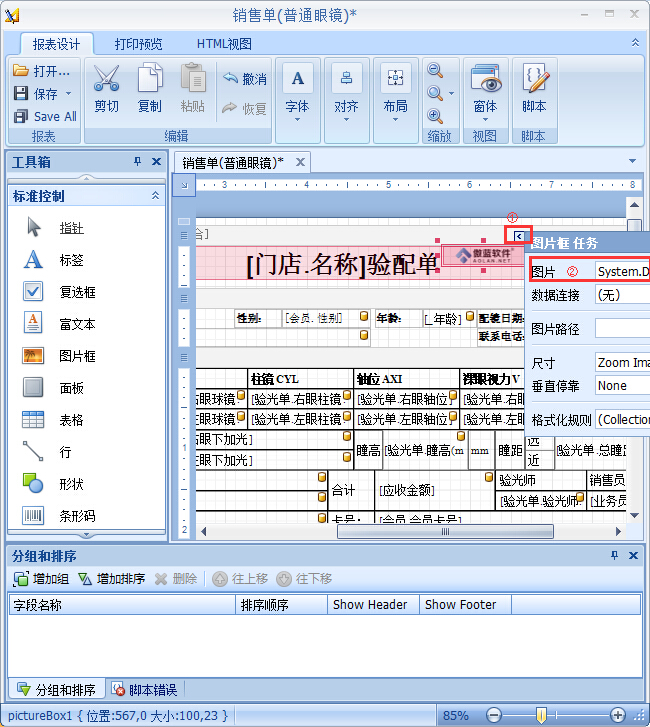Viewport: 650px width, 727px height.
Task: Open the 脚本 script editor icon
Action: 534,80
